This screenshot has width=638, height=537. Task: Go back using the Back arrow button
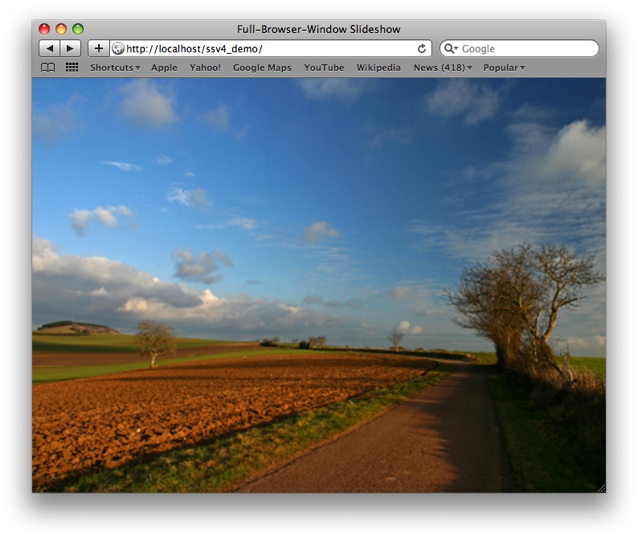[x=49, y=48]
